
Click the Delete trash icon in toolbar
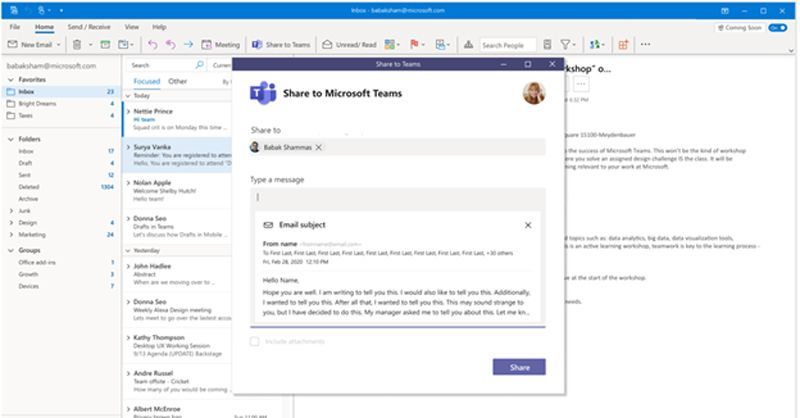(77, 45)
